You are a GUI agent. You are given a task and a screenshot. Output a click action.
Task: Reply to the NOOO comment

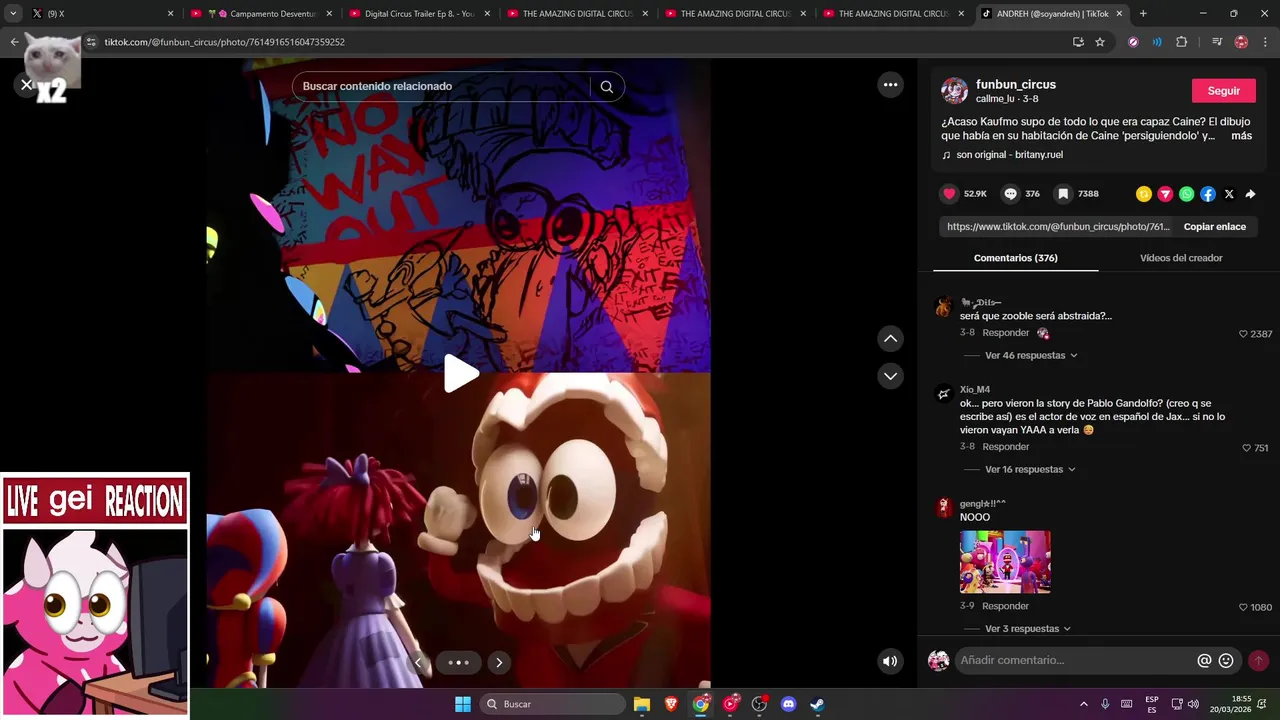coord(1005,606)
